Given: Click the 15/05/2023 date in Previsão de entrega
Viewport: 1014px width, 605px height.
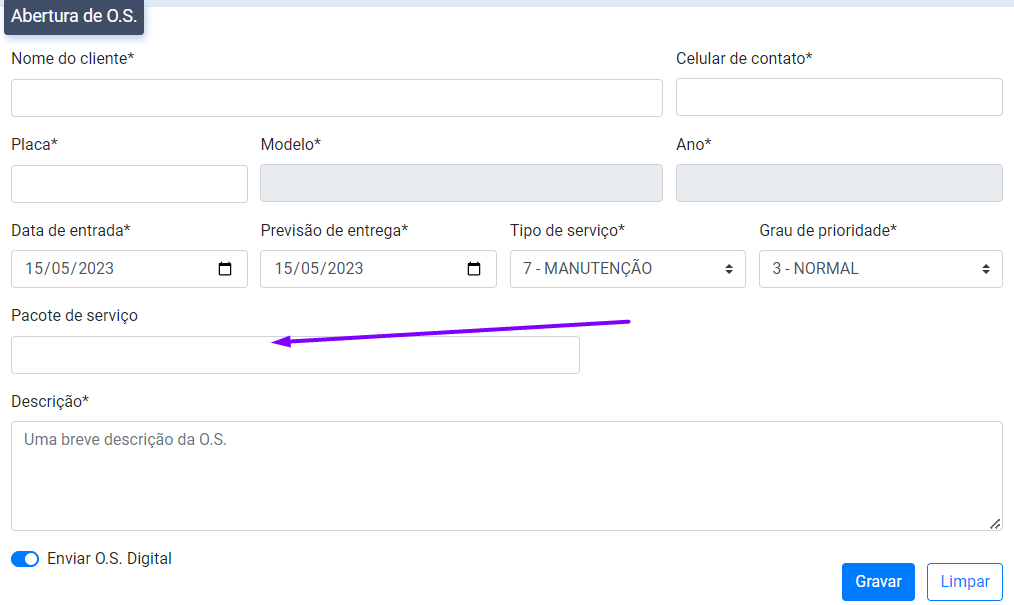Looking at the screenshot, I should [x=318, y=269].
